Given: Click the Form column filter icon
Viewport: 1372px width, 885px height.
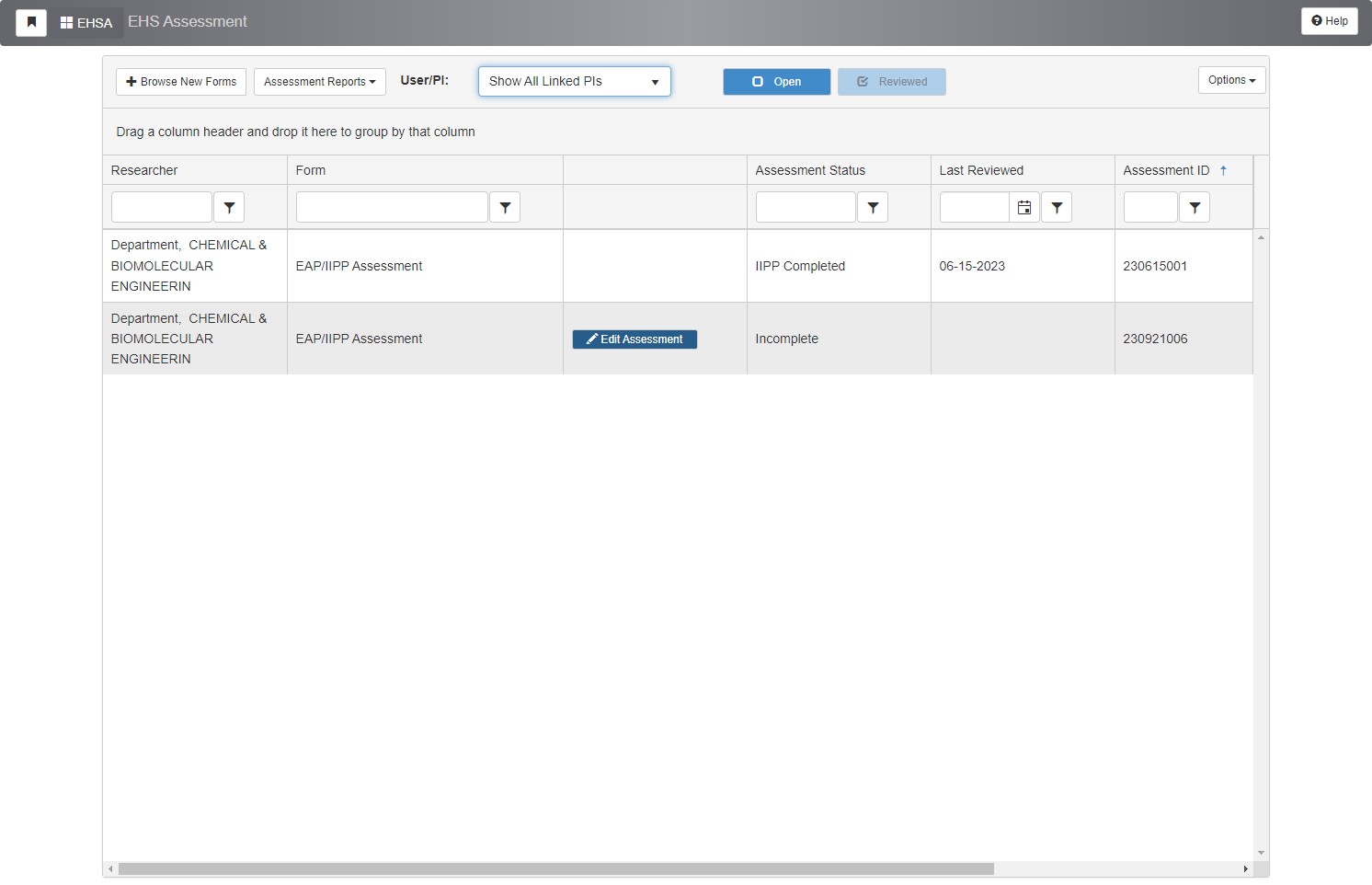Looking at the screenshot, I should coord(505,208).
